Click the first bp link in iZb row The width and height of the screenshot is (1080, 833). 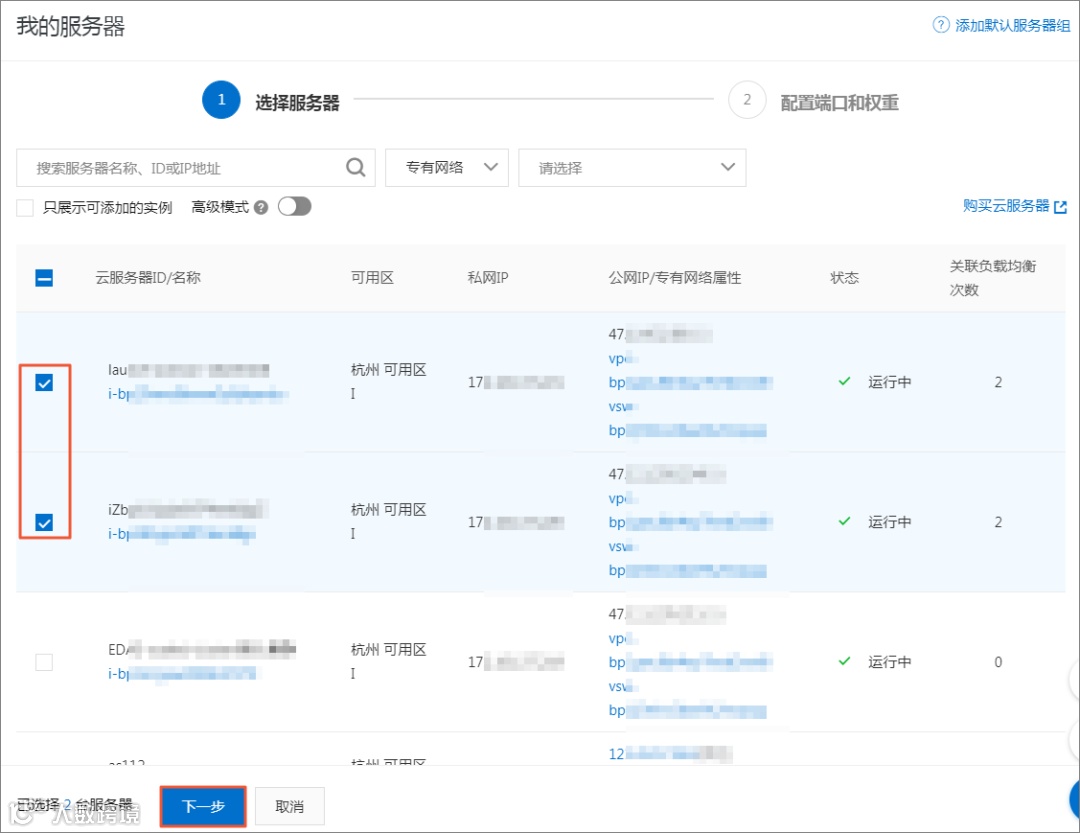point(690,522)
